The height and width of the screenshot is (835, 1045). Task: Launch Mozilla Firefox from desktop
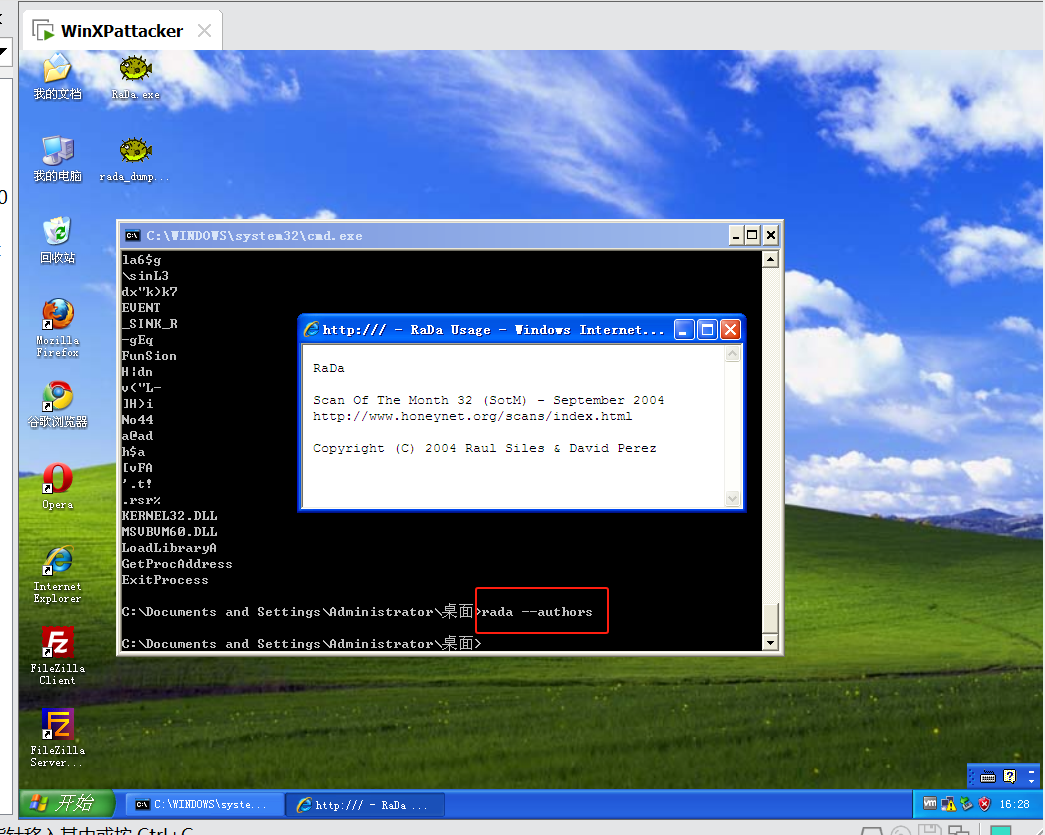click(x=57, y=327)
